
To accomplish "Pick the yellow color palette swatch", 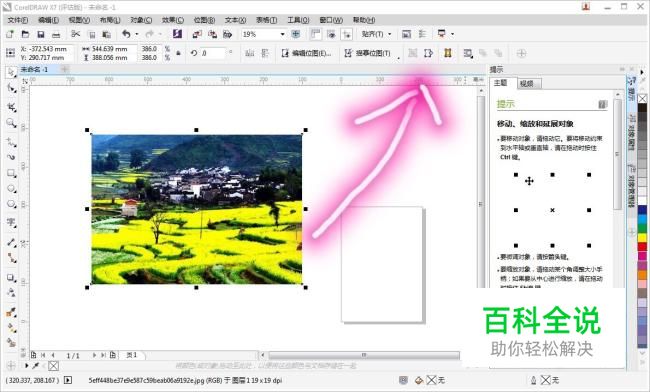I will pos(642,237).
